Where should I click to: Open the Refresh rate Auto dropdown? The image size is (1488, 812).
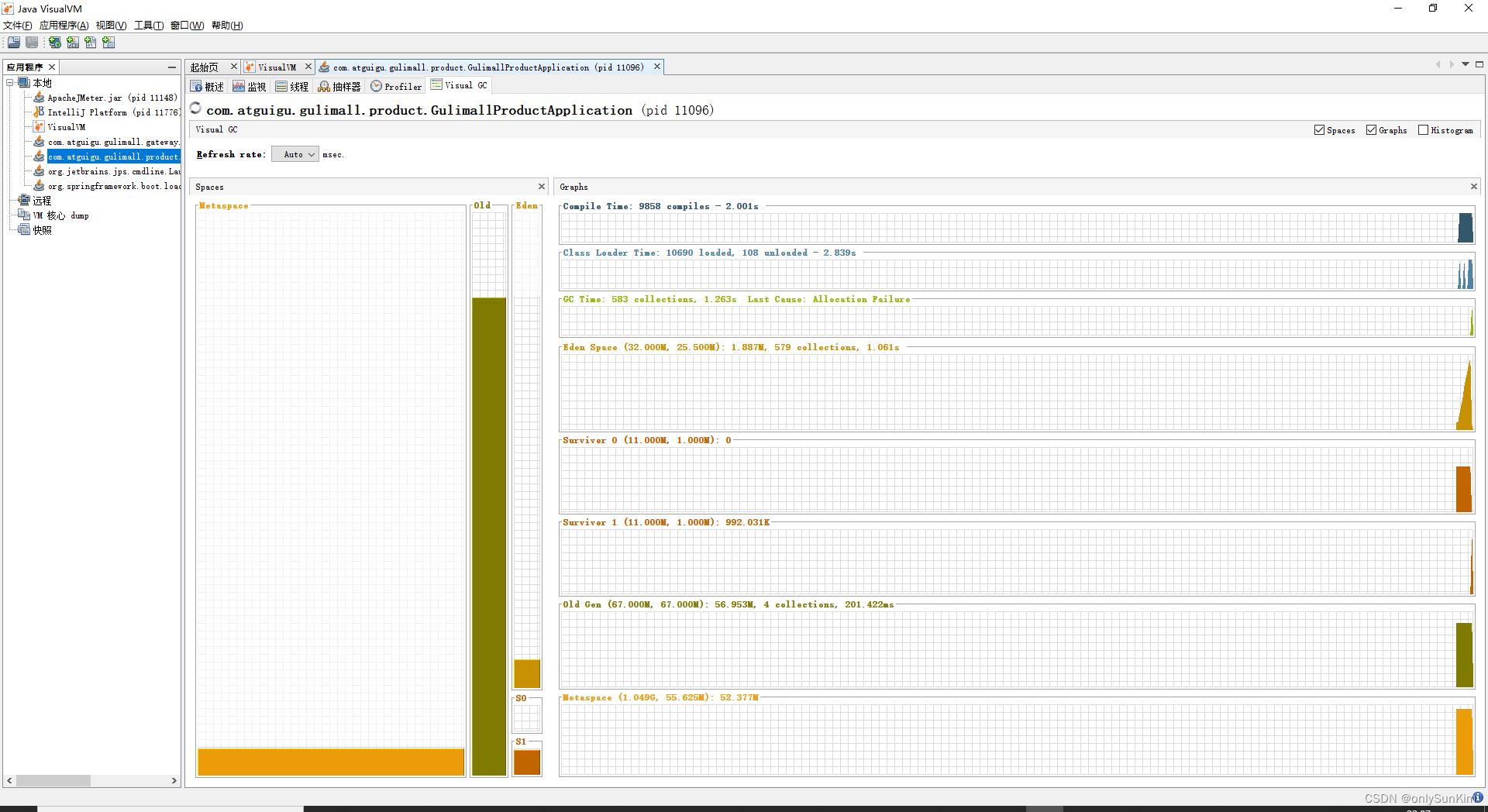[x=295, y=155]
